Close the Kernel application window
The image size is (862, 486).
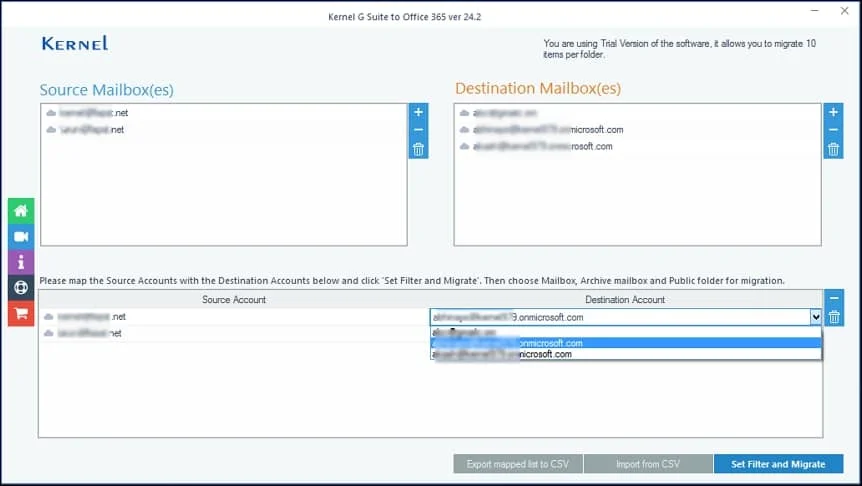pos(844,10)
